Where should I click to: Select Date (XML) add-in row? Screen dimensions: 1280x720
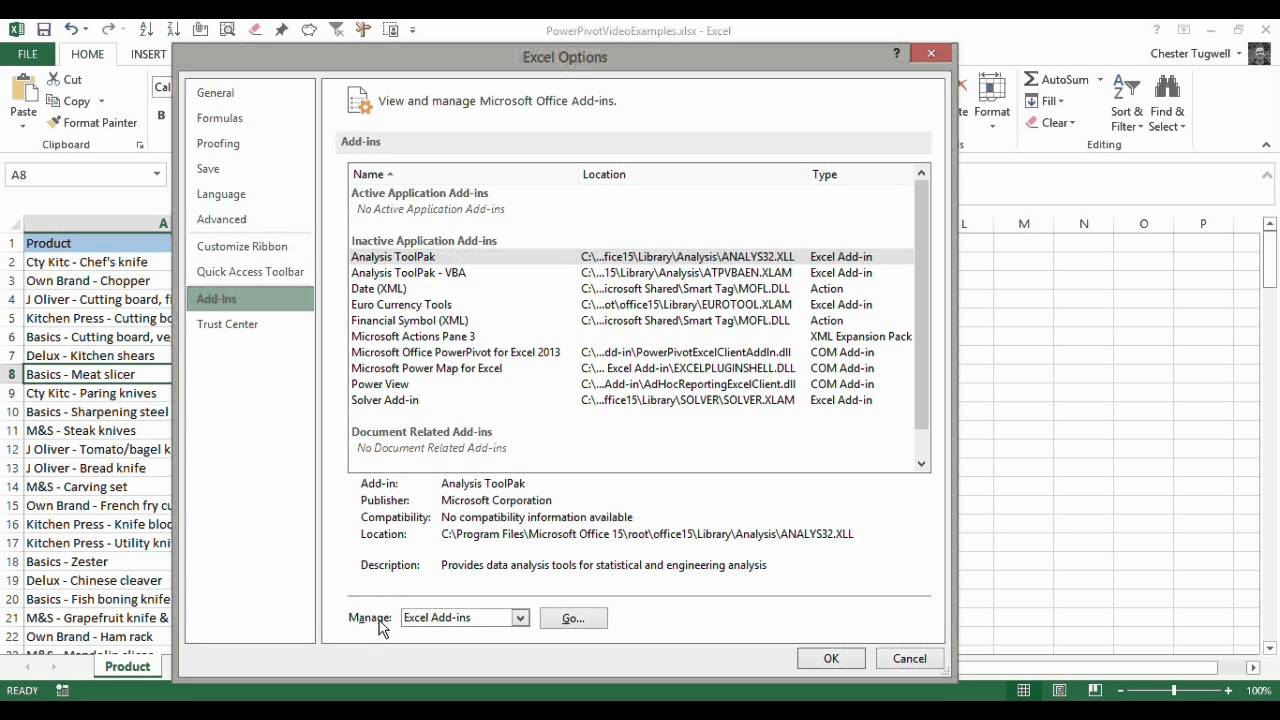631,289
